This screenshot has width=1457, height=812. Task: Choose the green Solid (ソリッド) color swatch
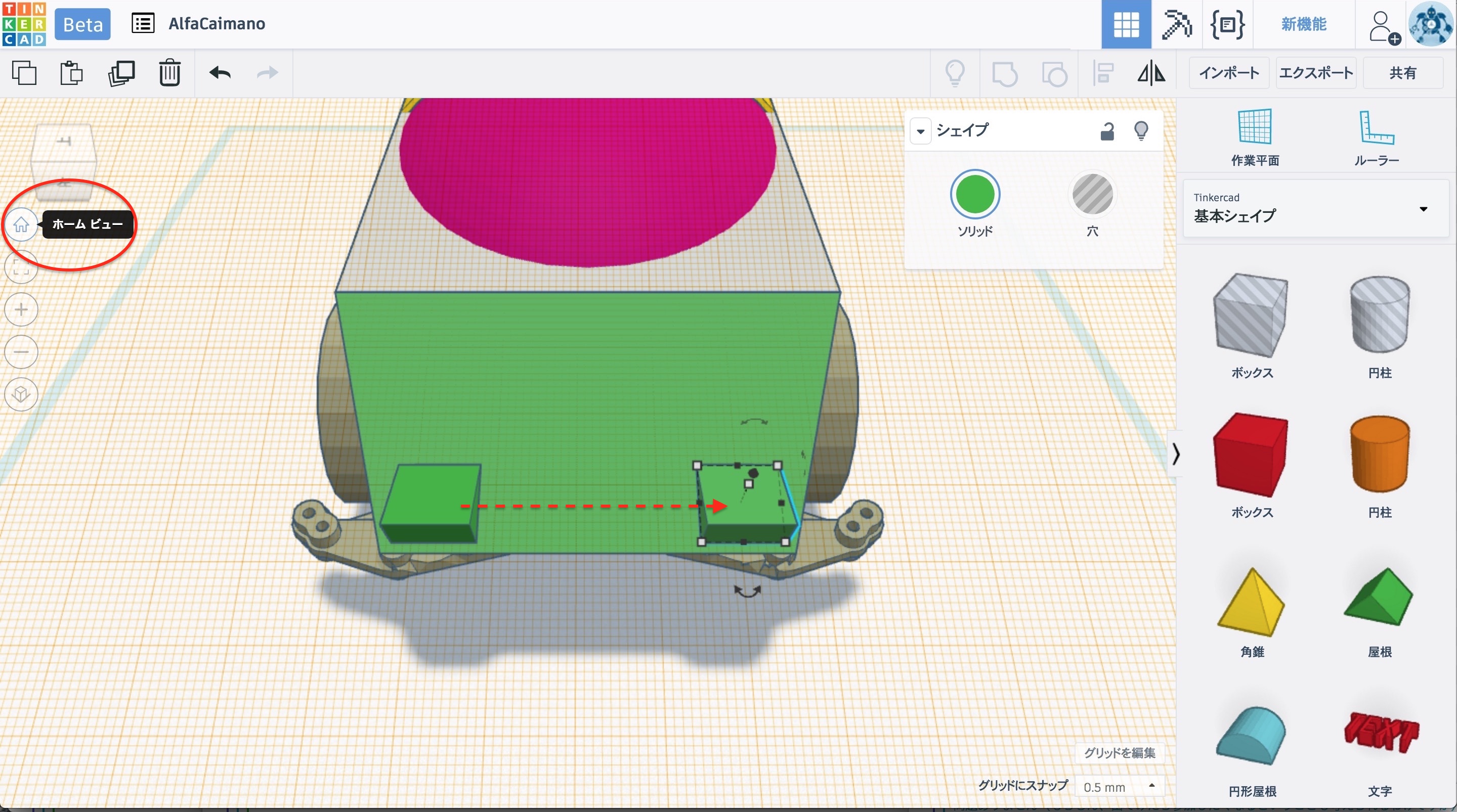click(x=974, y=195)
